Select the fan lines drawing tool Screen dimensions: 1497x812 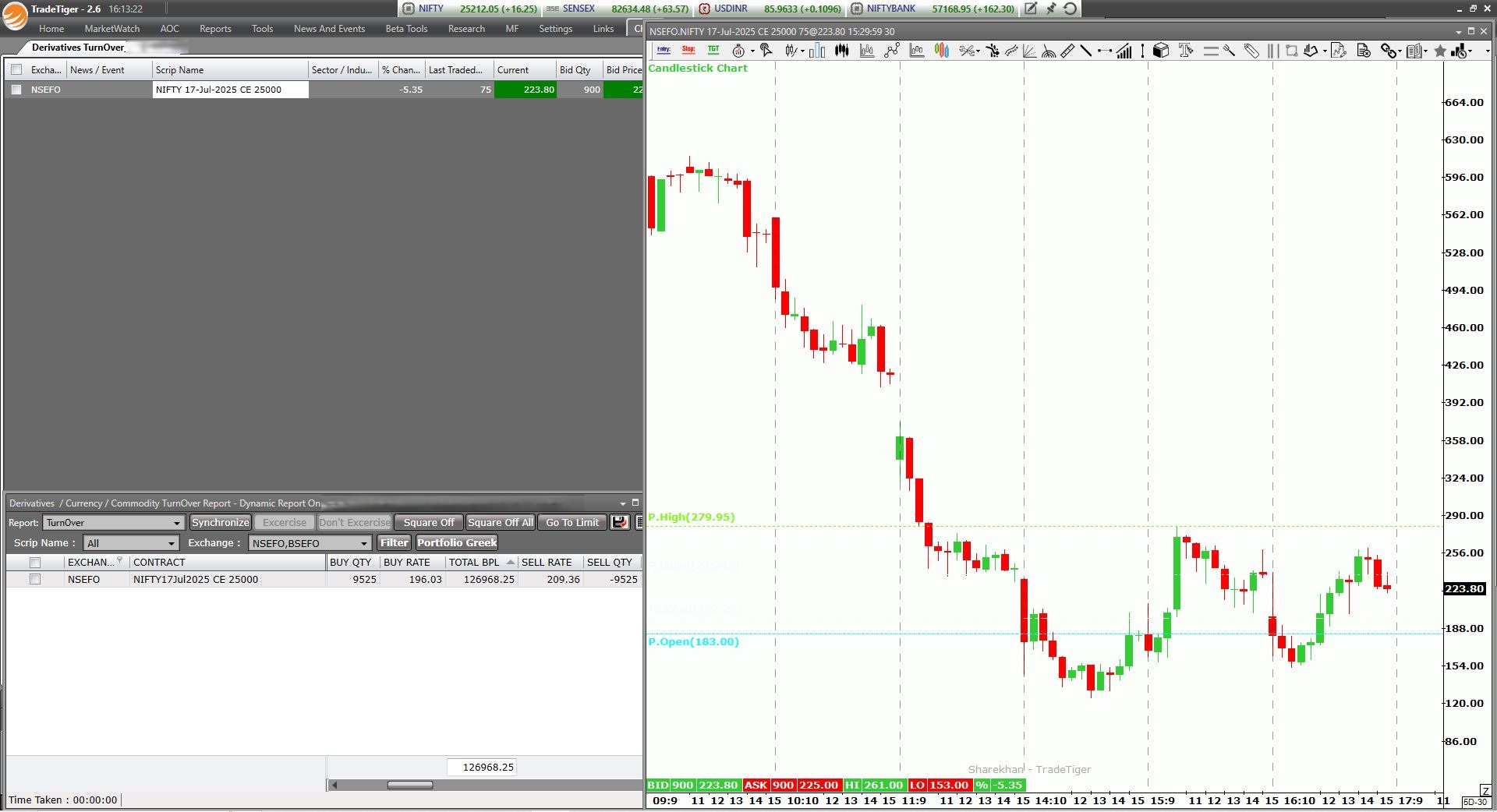pos(1030,51)
